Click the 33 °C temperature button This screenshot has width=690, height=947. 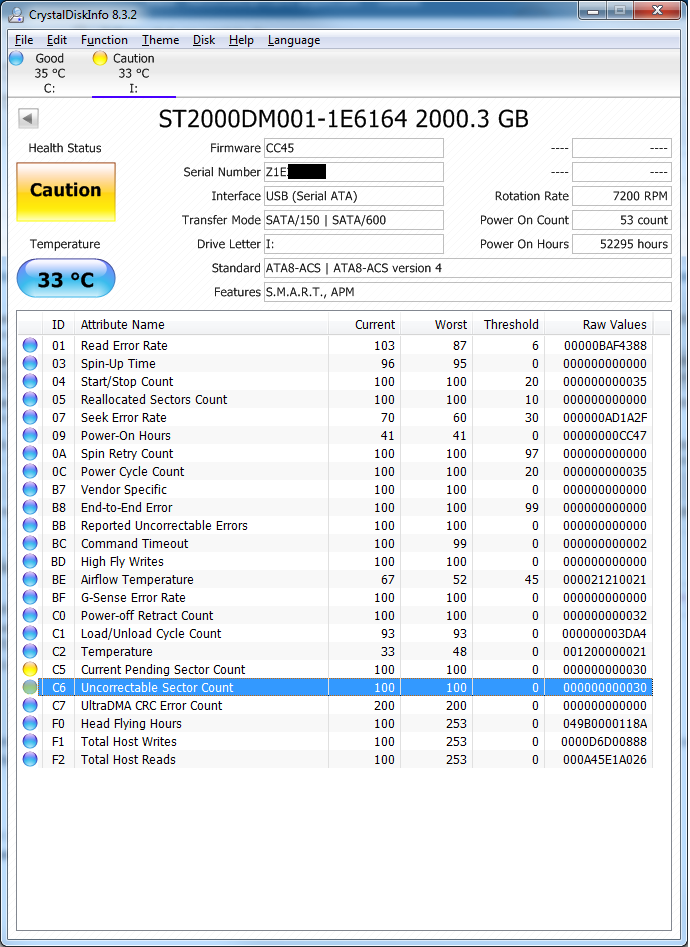click(x=66, y=278)
